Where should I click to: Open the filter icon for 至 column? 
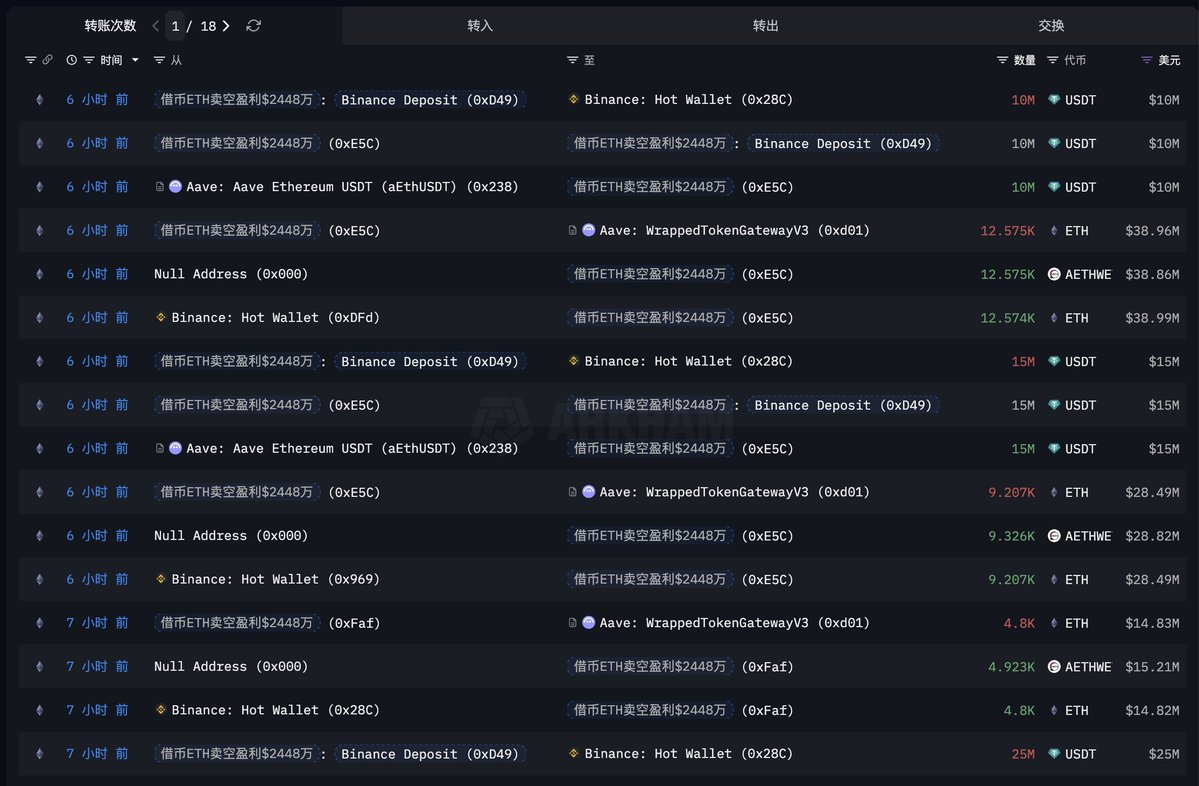pos(573,60)
